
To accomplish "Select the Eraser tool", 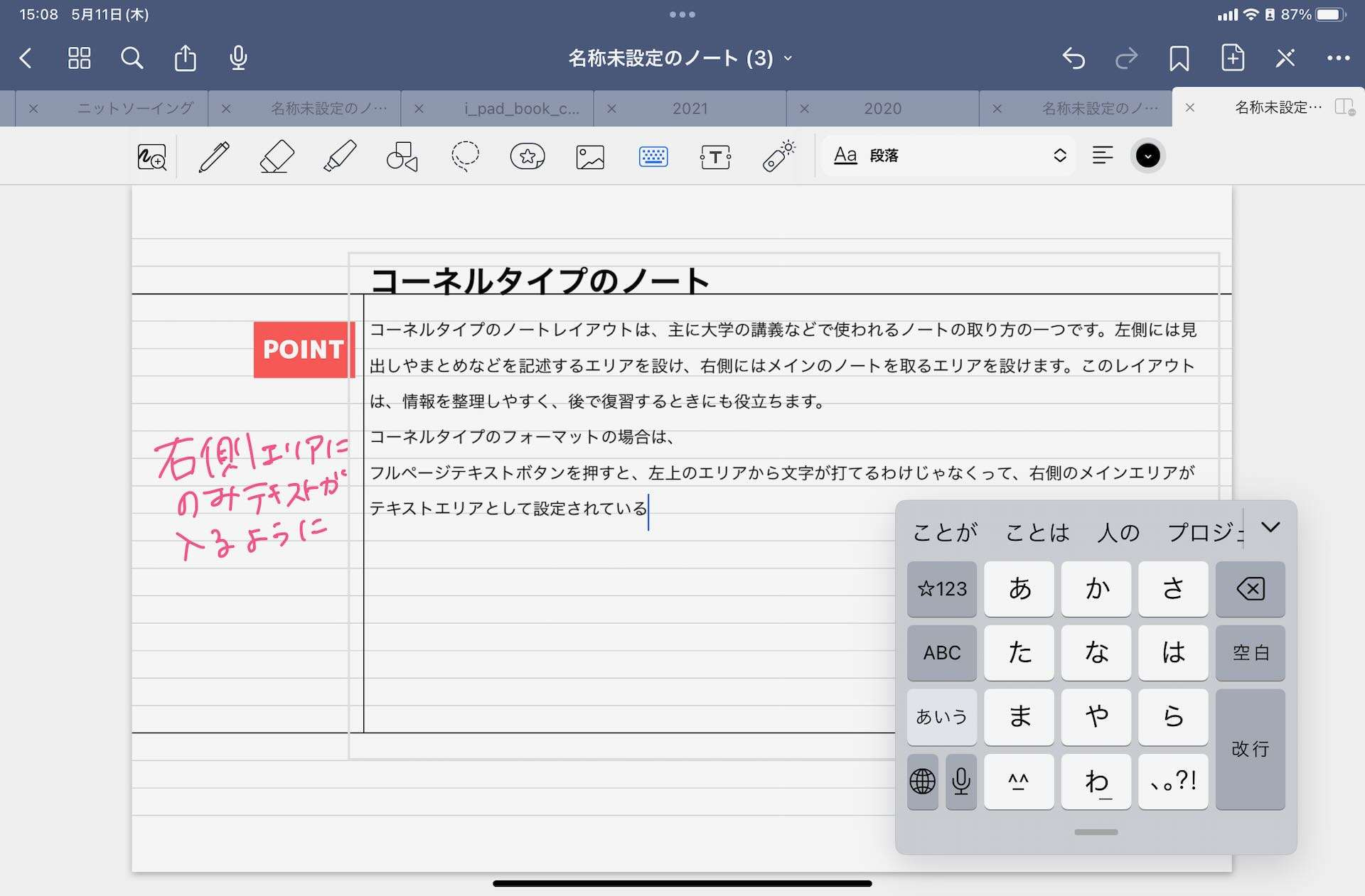I will [x=277, y=156].
